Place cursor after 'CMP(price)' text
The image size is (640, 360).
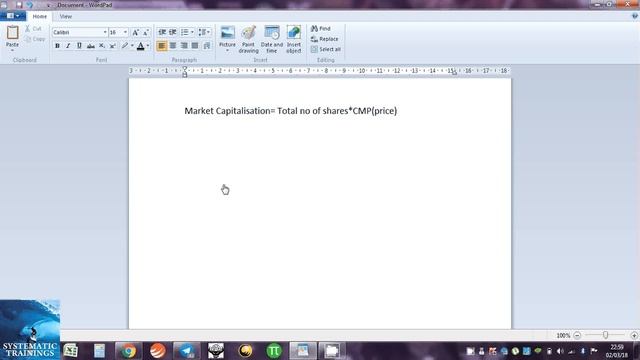398,111
